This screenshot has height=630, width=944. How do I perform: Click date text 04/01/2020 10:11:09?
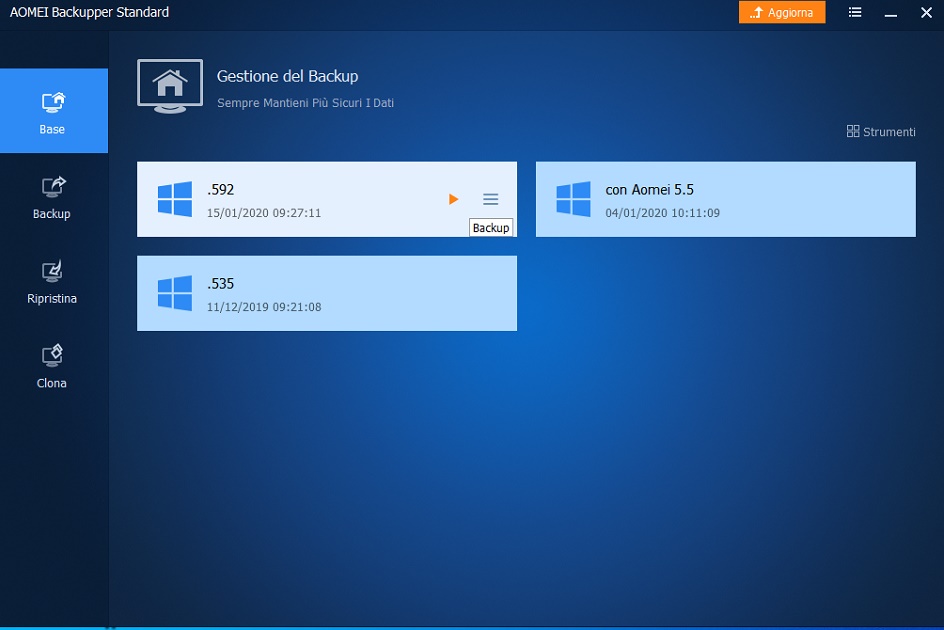[x=662, y=213]
